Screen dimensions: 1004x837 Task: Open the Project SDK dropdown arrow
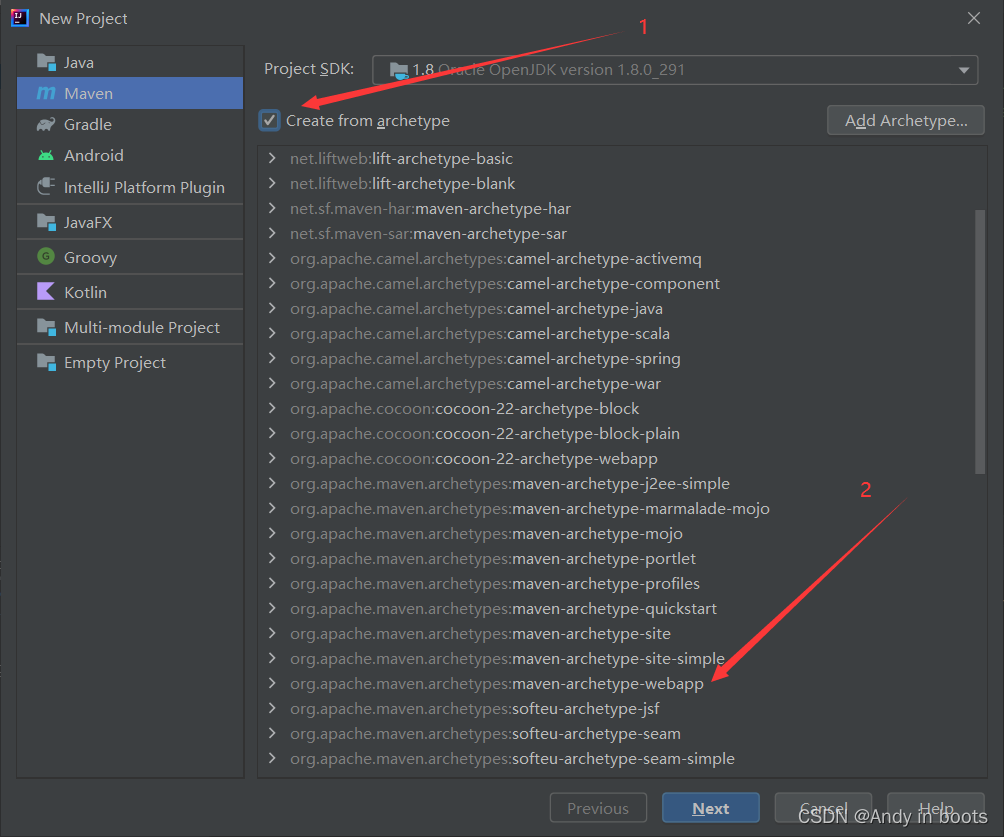pyautogui.click(x=964, y=70)
